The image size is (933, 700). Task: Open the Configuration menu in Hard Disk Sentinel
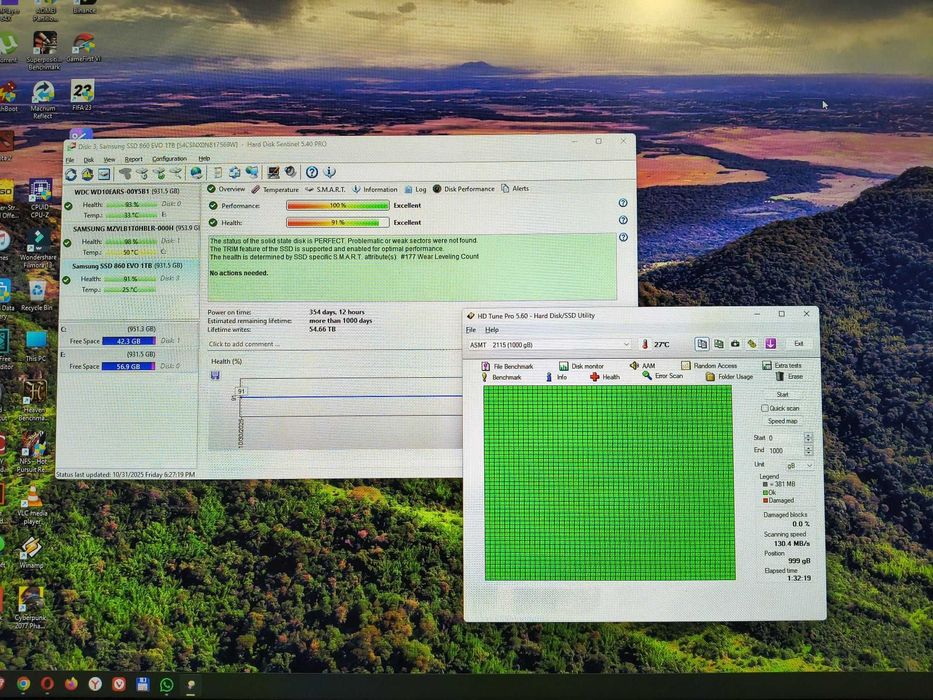click(x=169, y=159)
